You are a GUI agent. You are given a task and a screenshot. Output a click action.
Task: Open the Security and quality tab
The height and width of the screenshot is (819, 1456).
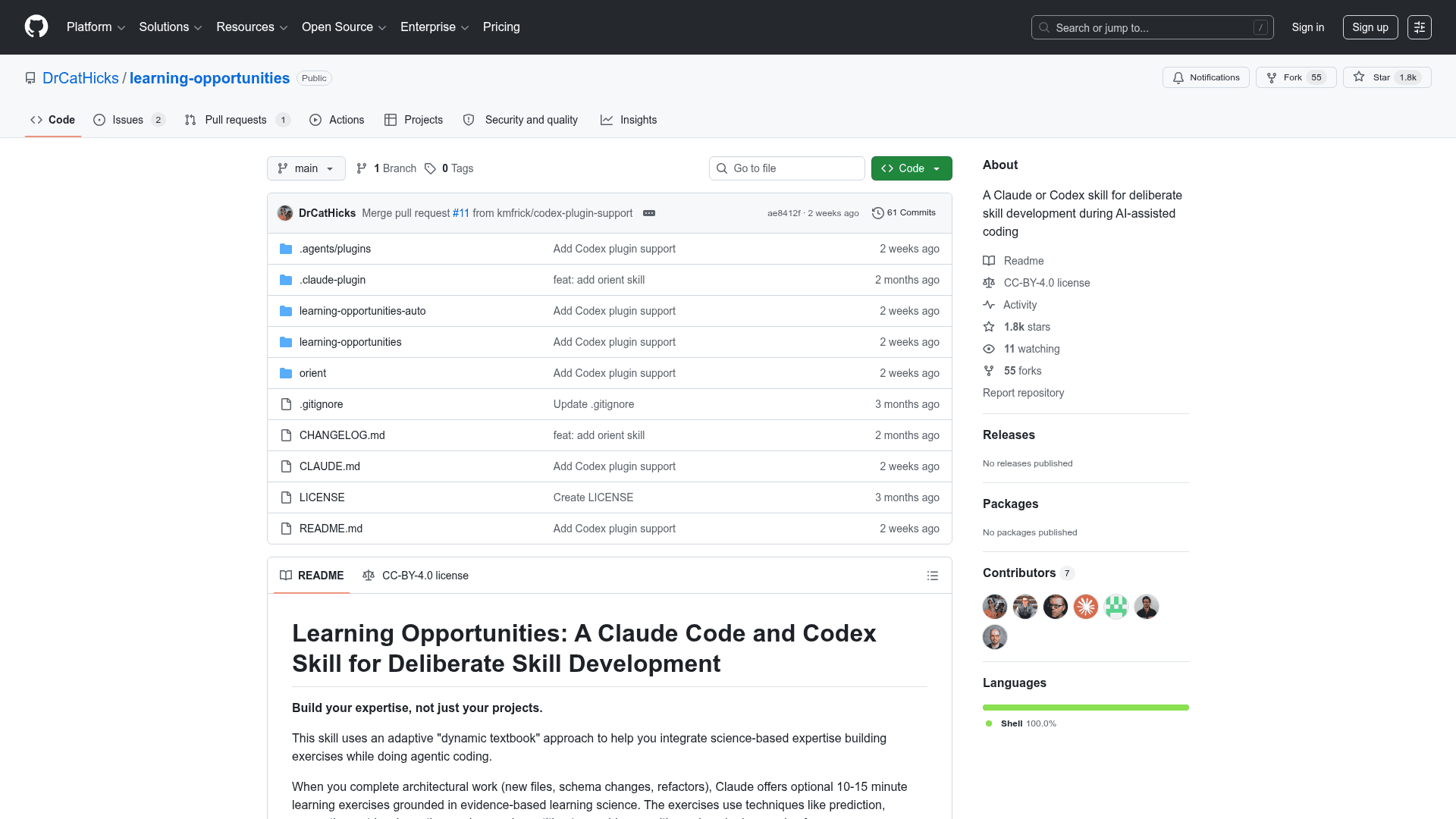(520, 120)
